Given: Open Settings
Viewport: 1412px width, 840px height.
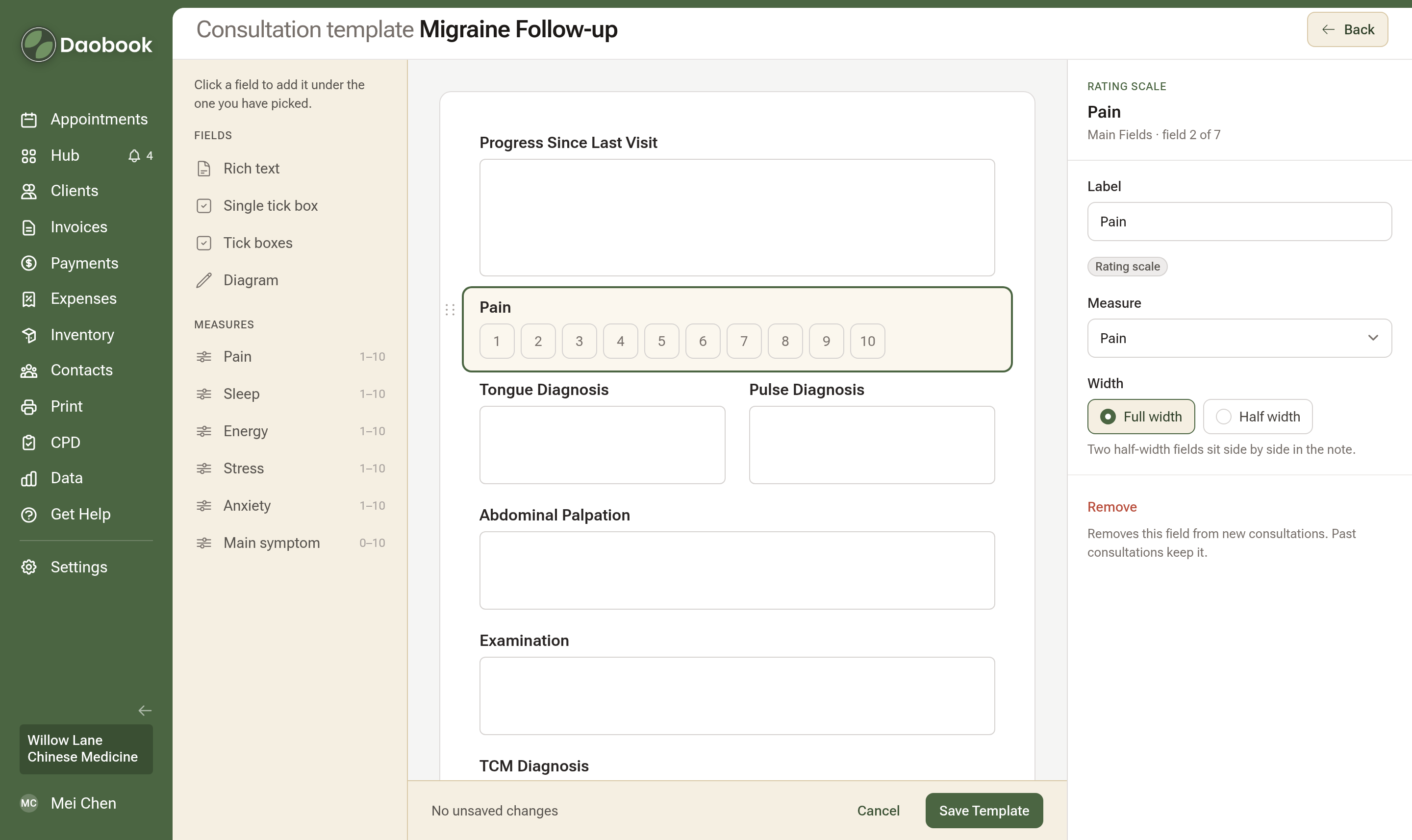Looking at the screenshot, I should coord(86,567).
